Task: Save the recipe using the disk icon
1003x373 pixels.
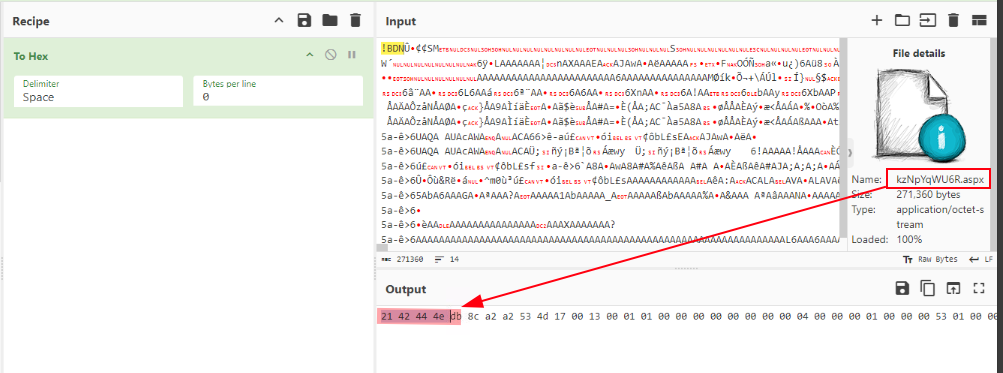Action: click(x=304, y=20)
